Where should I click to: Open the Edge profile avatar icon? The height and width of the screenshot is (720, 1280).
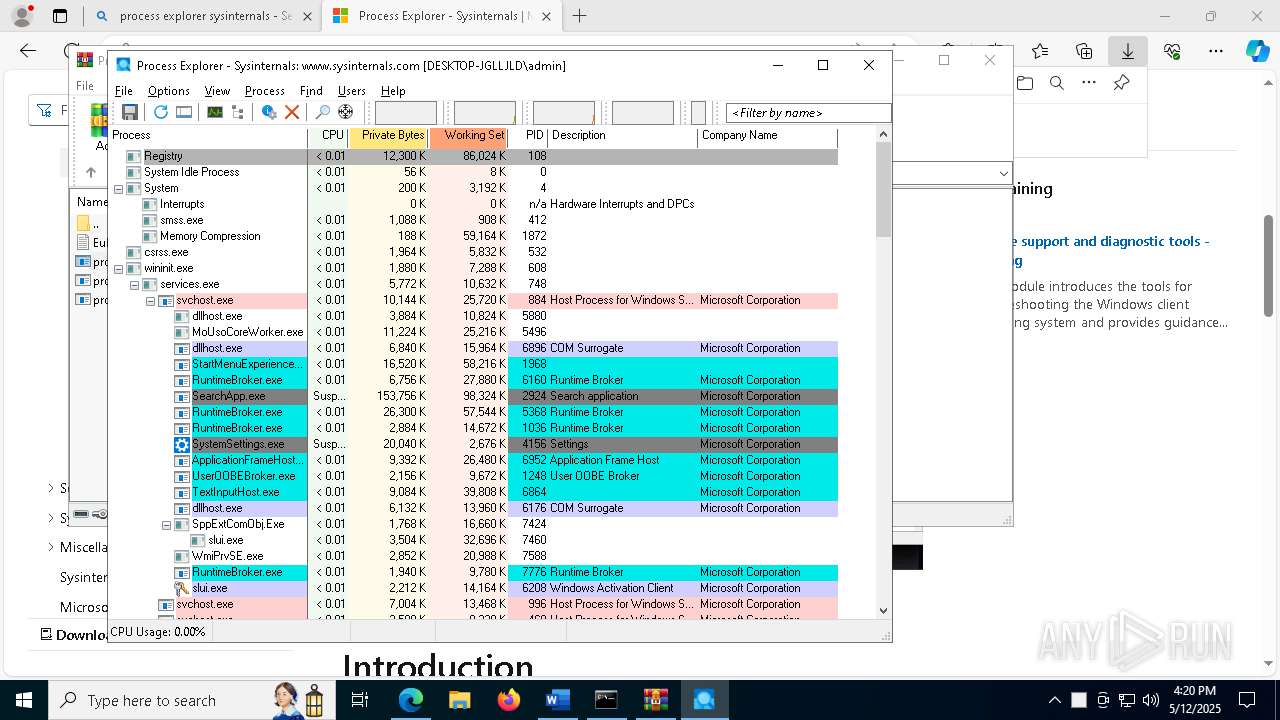click(22, 16)
